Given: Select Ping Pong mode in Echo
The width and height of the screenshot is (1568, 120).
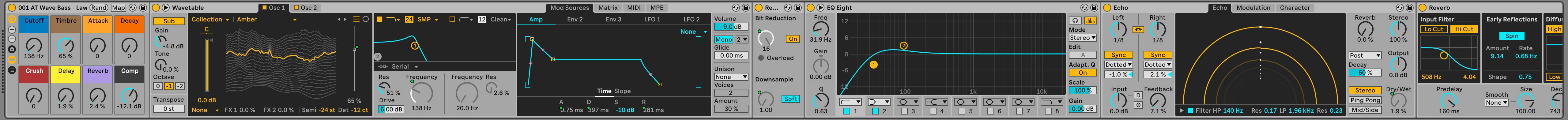Looking at the screenshot, I should coord(1365,100).
